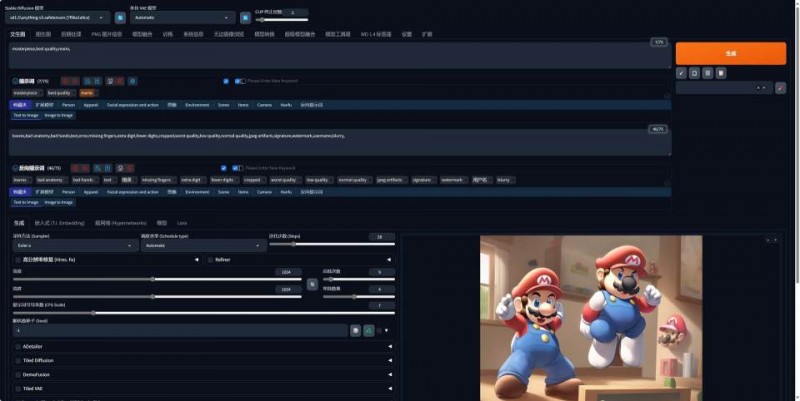Click the read-parameters arrow icon under Generate
The image size is (800, 401).
pyautogui.click(x=681, y=73)
